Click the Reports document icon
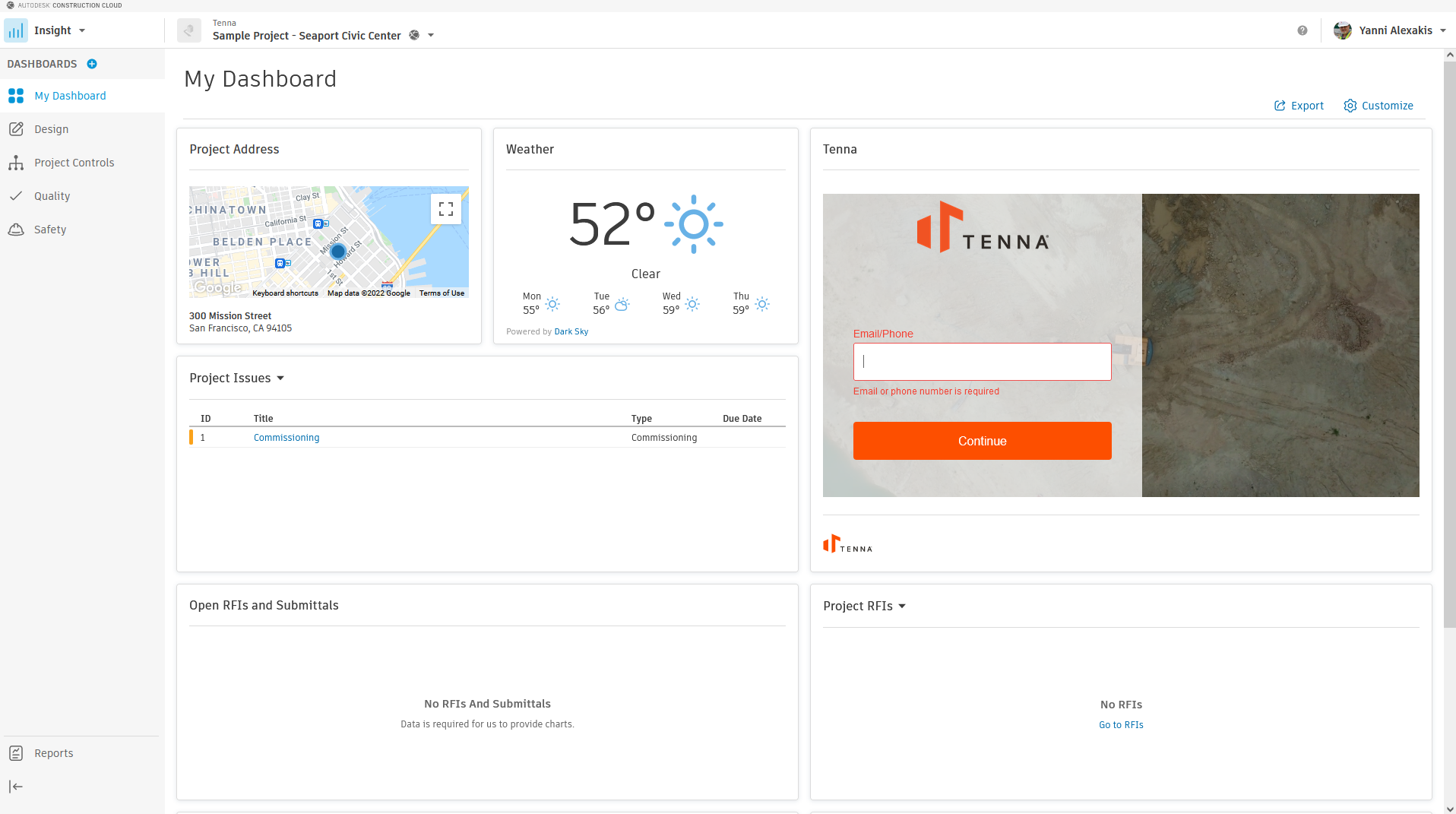This screenshot has width=1456, height=814. tap(16, 753)
